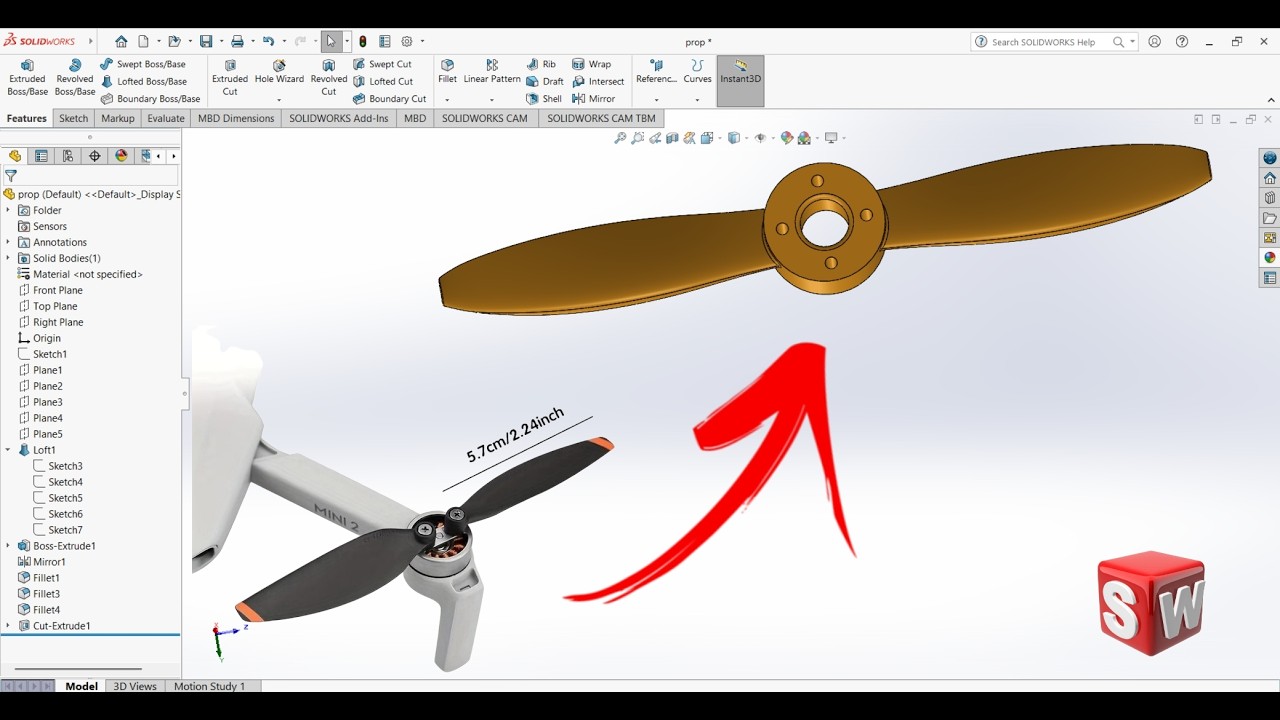This screenshot has height=720, width=1280.
Task: Open the DimXpertManager crosshair tab
Action: click(x=95, y=156)
